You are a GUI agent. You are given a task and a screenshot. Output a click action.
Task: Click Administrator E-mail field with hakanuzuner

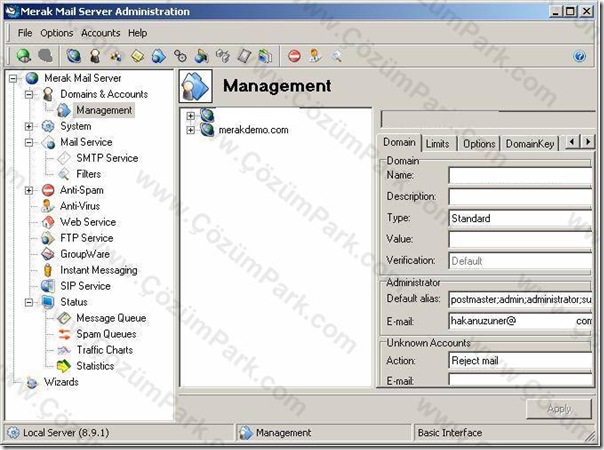coord(520,321)
